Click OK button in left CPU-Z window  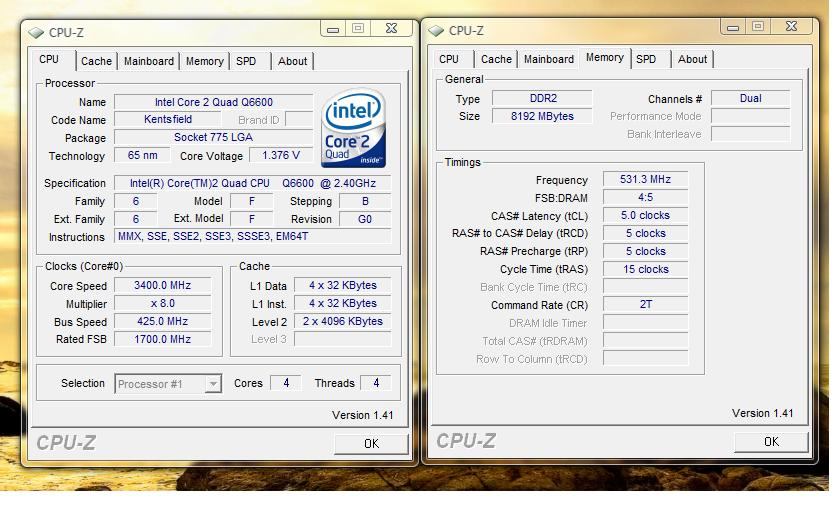tap(371, 444)
